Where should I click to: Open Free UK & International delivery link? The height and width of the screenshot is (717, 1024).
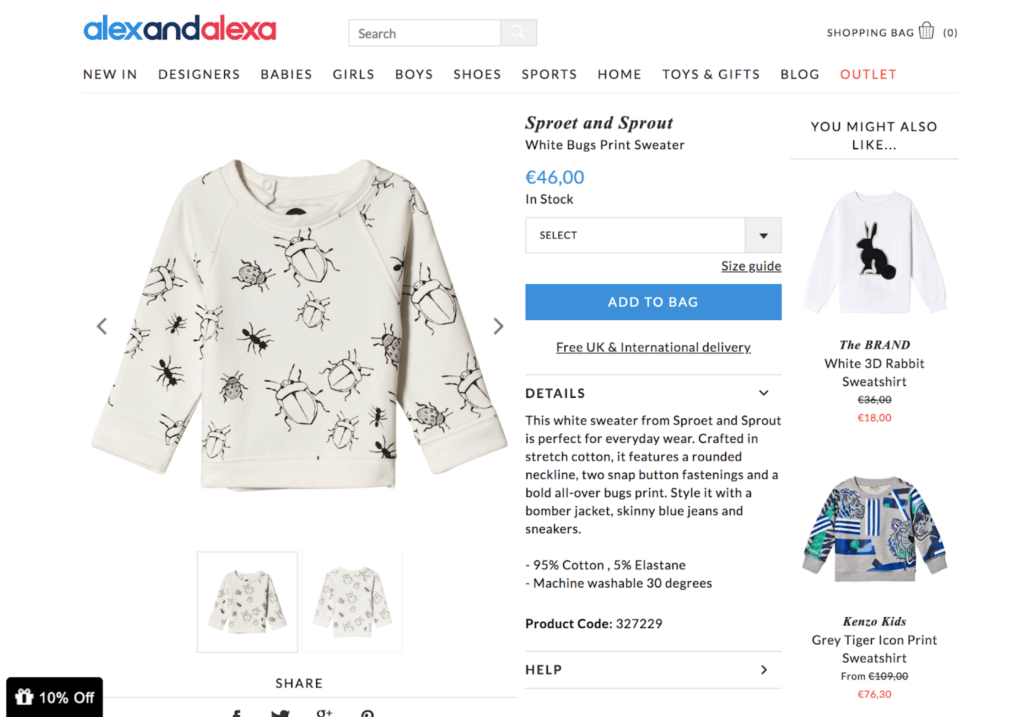[x=653, y=347]
